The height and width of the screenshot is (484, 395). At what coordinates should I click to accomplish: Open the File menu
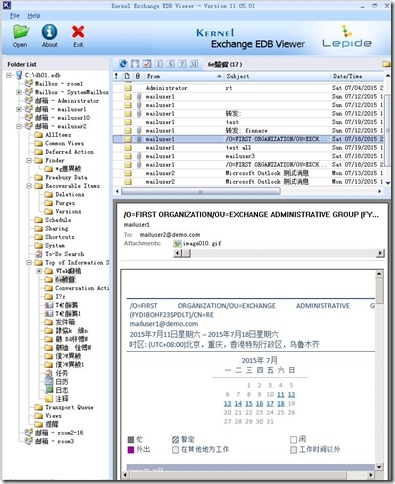[x=15, y=16]
